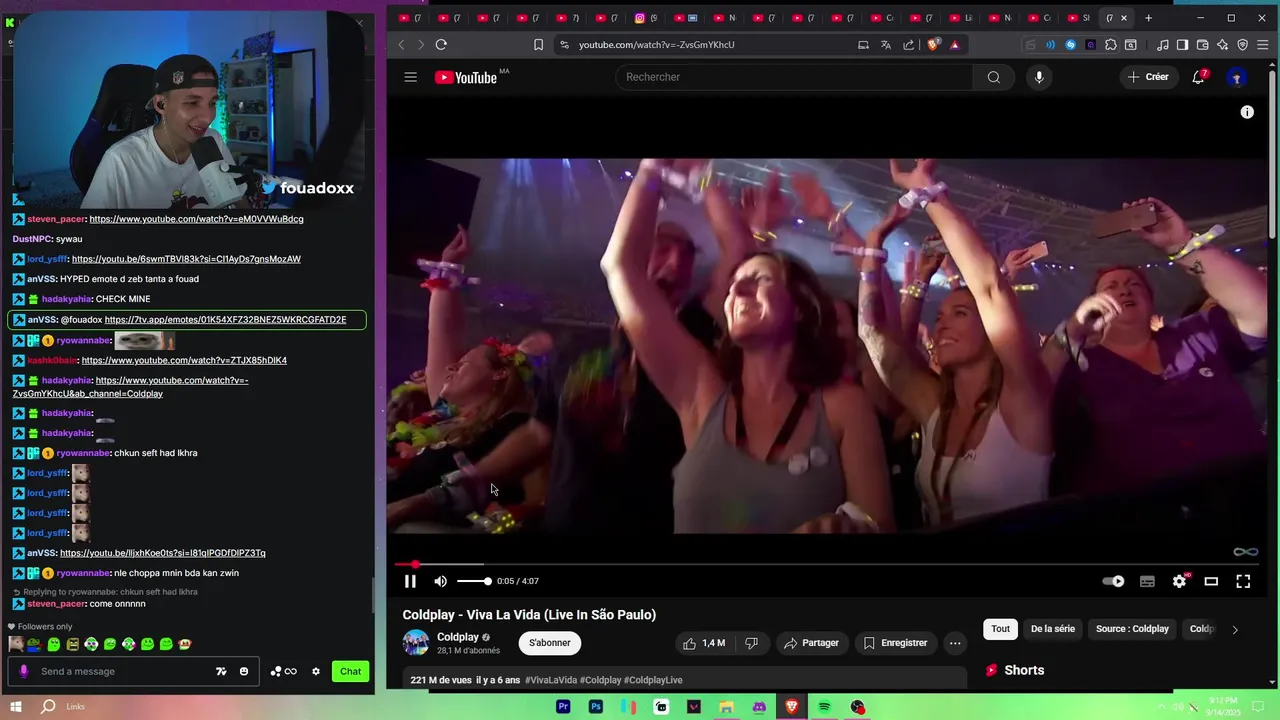This screenshot has width=1280, height=720.
Task: Open the Brave Rewards triangle icon
Action: point(954,44)
